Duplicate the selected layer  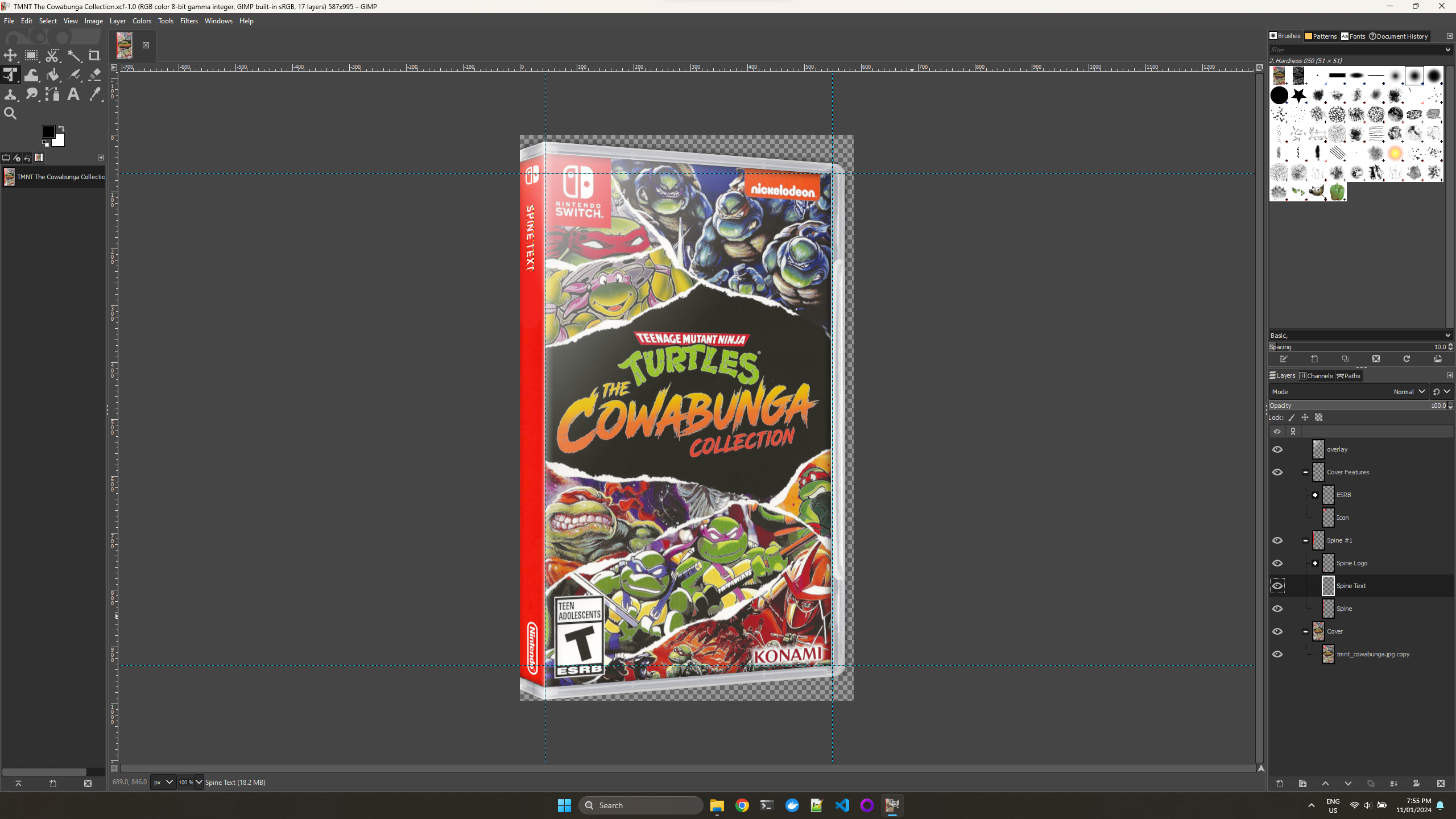tap(1371, 784)
